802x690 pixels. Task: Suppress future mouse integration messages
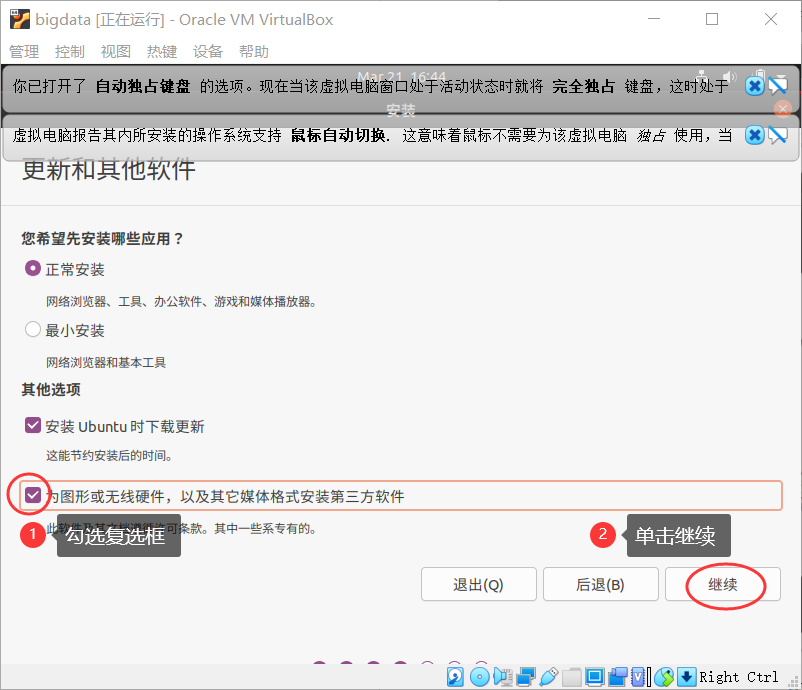(x=777, y=135)
